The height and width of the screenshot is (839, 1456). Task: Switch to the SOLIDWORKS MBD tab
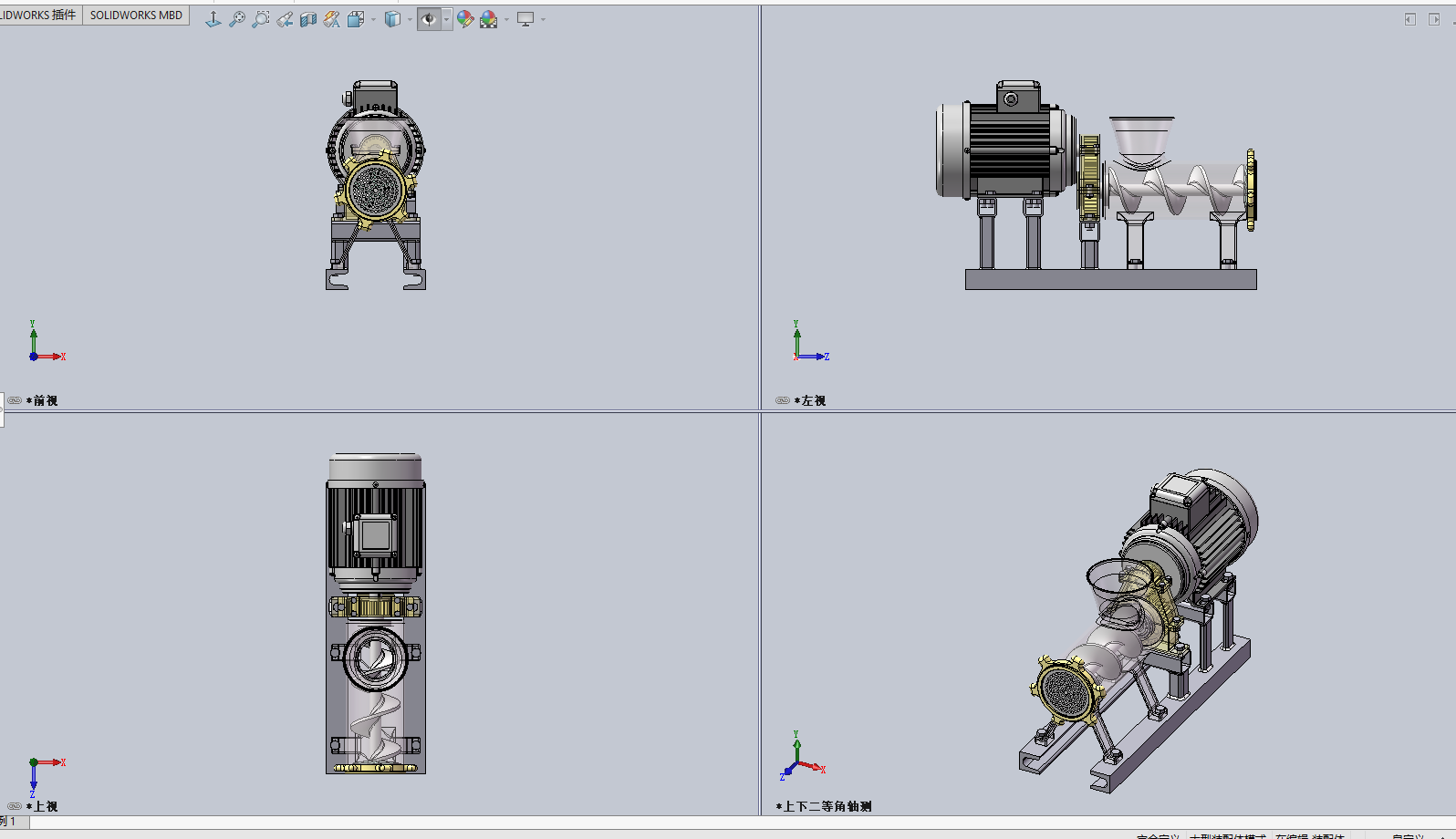tap(136, 16)
